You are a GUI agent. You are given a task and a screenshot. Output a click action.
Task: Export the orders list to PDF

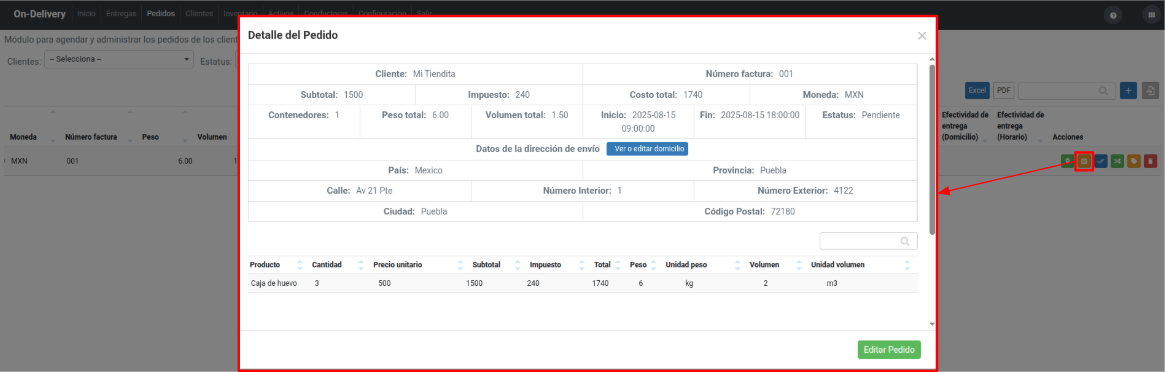point(1004,90)
